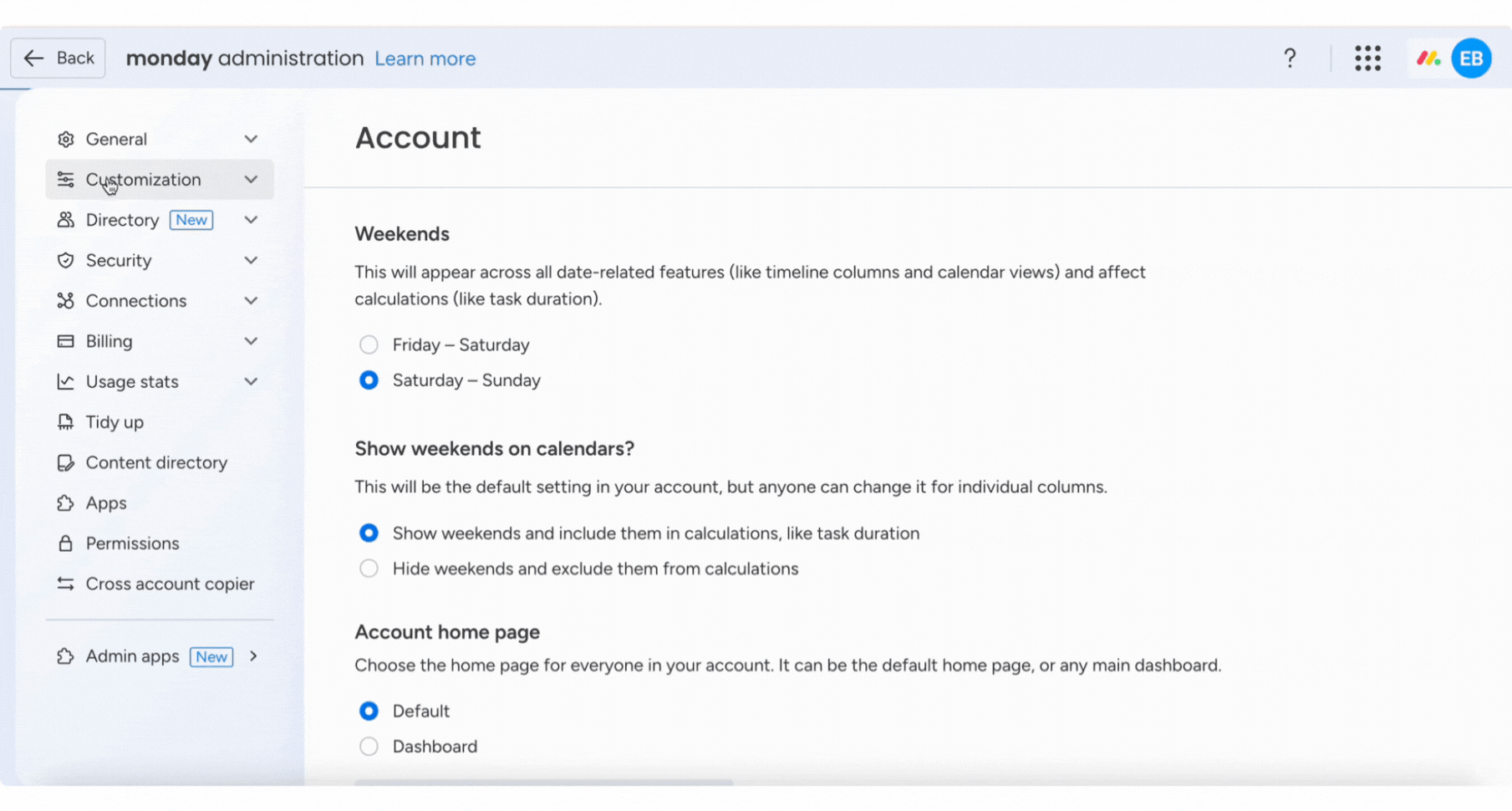Open the EB user profile avatar
The width and height of the screenshot is (1512, 811).
tap(1471, 59)
